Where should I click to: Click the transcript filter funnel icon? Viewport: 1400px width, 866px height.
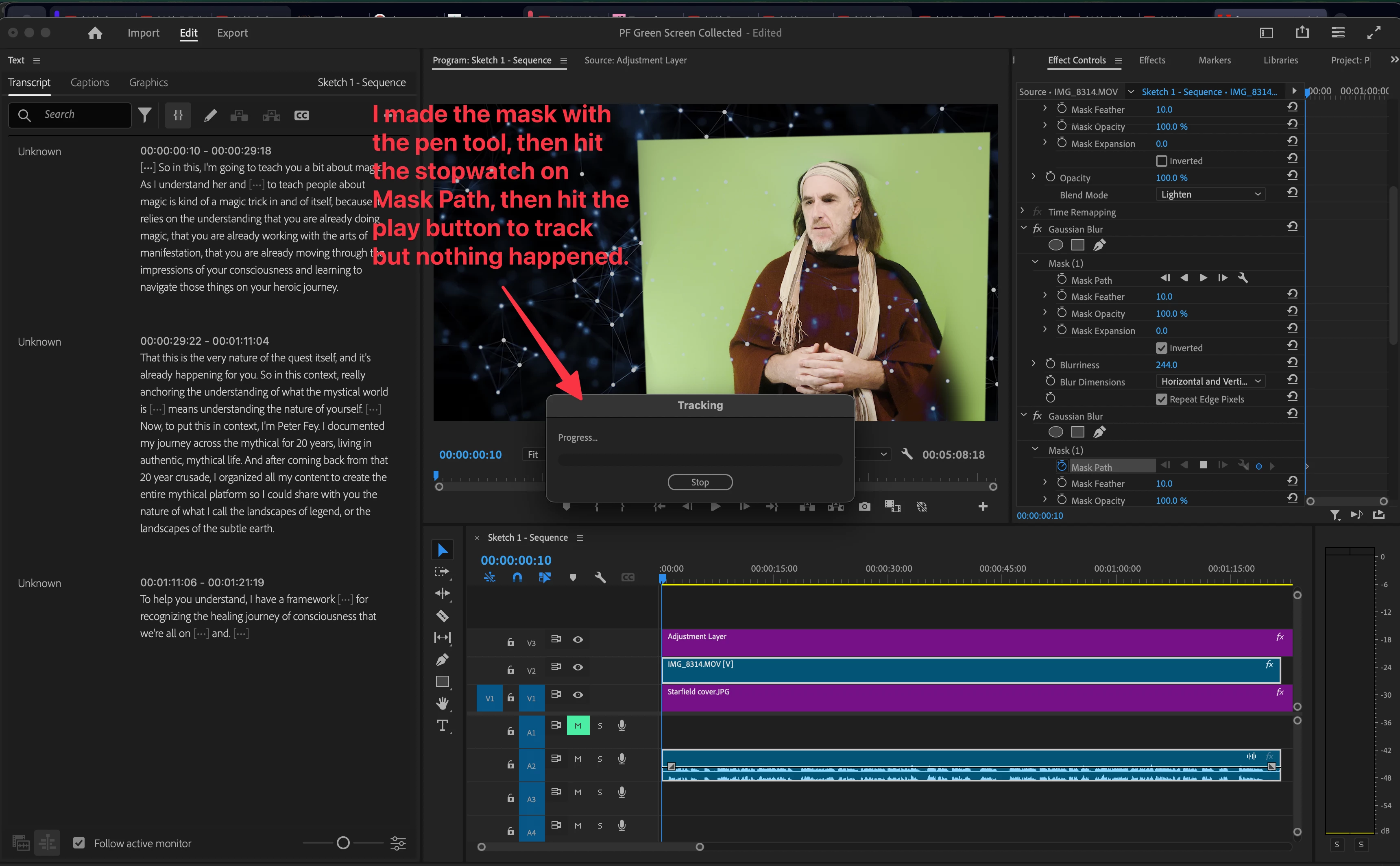145,115
